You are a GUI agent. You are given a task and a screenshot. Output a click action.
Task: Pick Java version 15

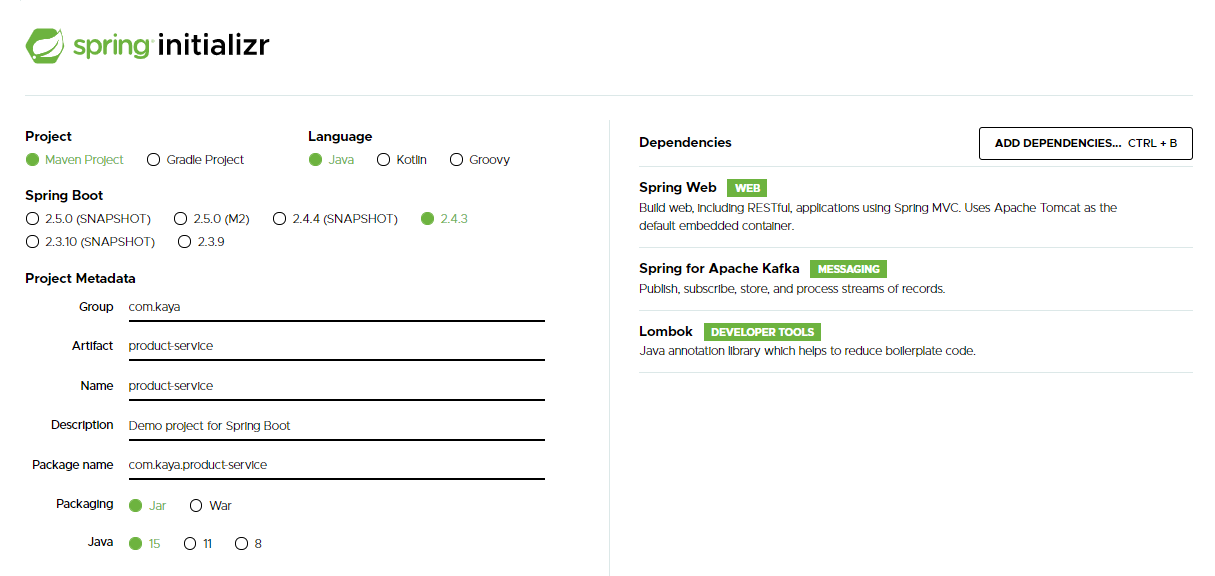(x=145, y=544)
